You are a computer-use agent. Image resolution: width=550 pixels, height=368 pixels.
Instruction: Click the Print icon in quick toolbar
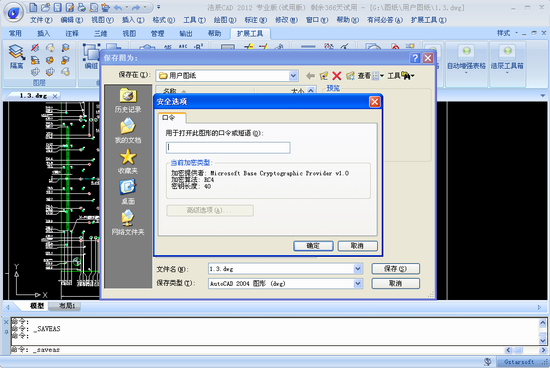[81, 7]
